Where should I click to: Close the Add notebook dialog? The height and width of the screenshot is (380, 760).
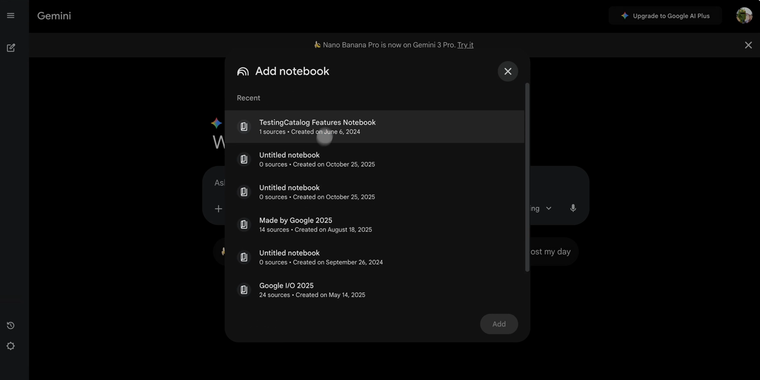[507, 71]
